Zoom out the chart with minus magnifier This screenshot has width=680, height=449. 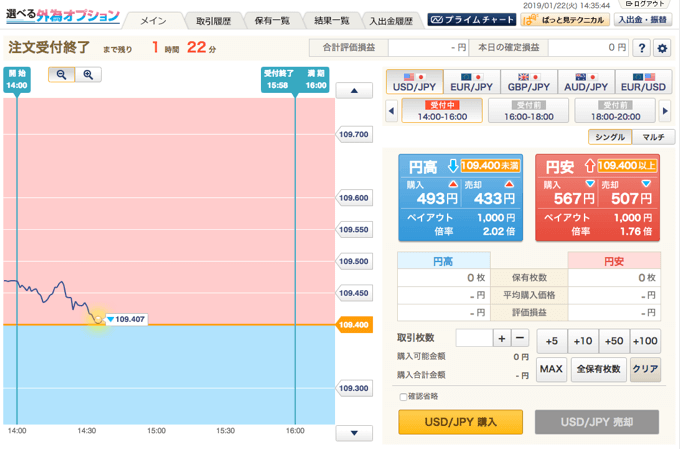point(62,75)
